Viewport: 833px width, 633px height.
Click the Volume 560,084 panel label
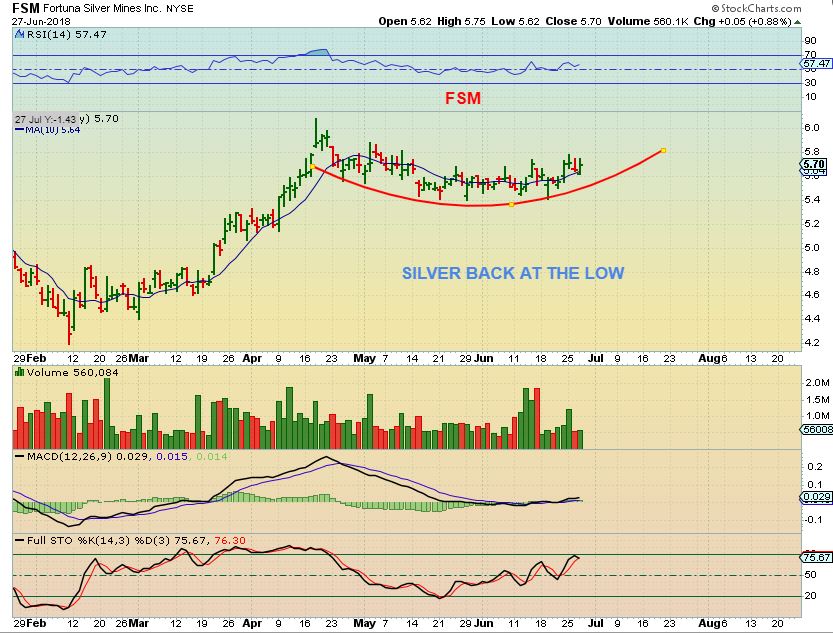(73, 373)
